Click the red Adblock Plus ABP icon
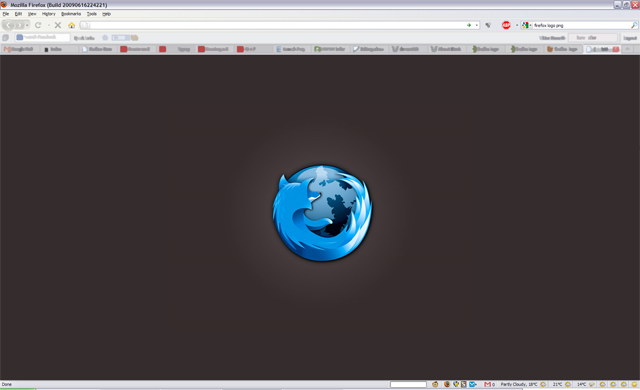This screenshot has width=640, height=390. [506, 25]
